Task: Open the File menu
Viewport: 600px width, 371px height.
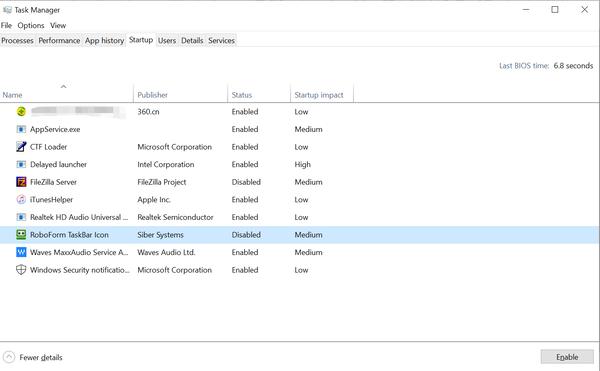Action: click(x=6, y=25)
